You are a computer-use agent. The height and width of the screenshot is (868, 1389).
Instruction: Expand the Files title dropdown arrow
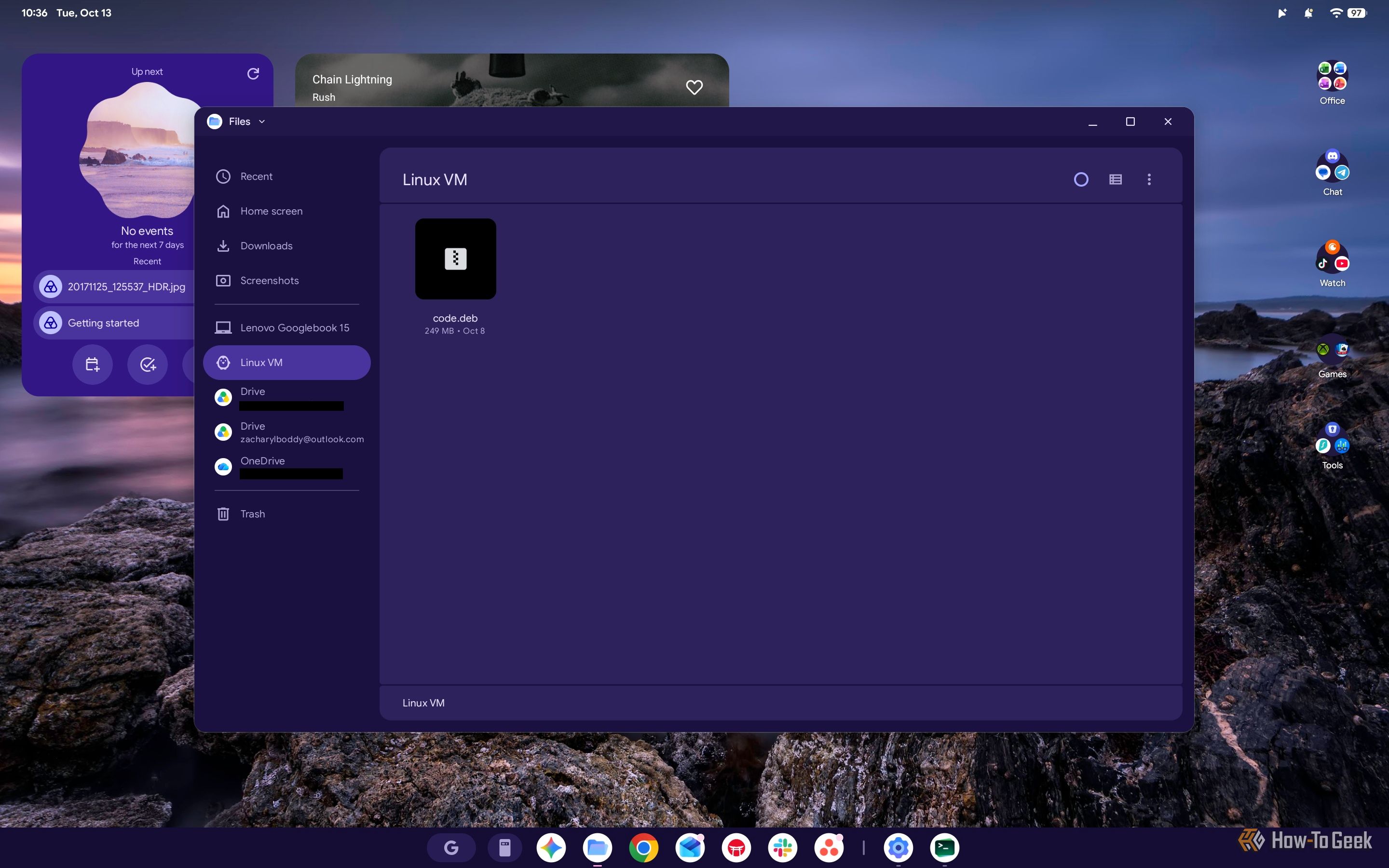262,122
